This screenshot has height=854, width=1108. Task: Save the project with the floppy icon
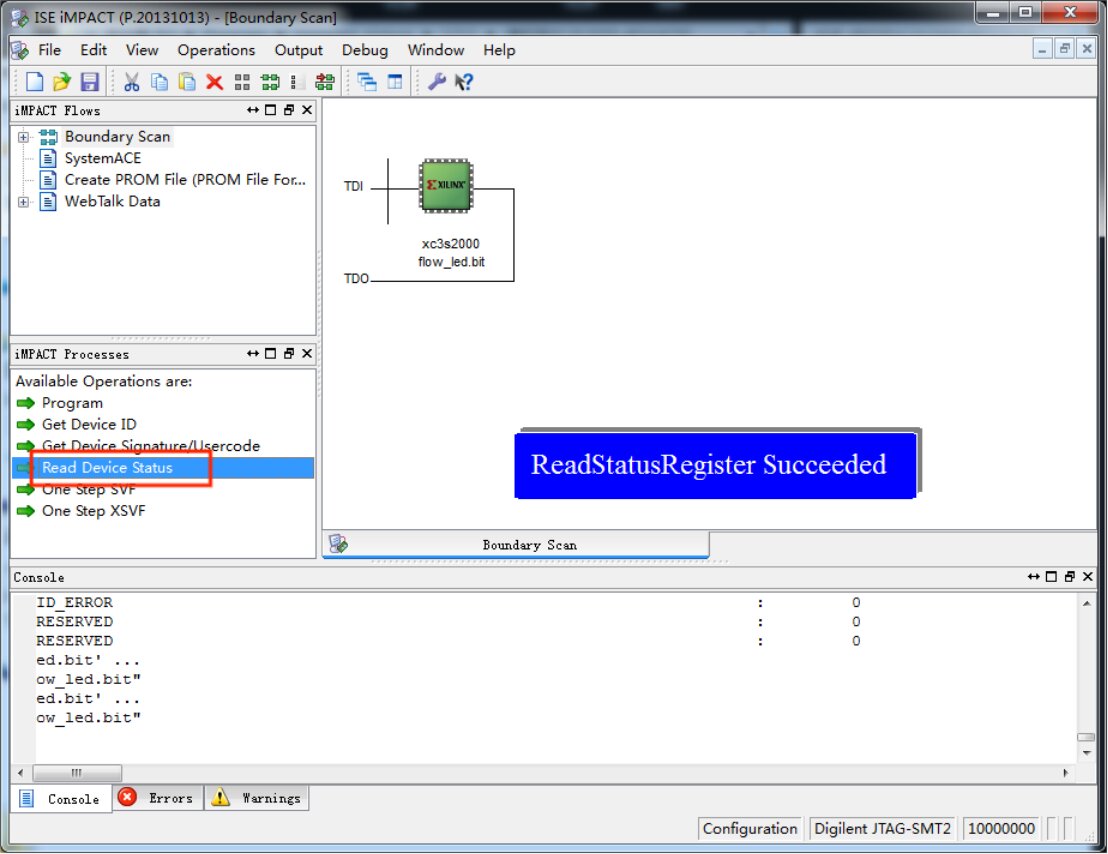coord(89,82)
